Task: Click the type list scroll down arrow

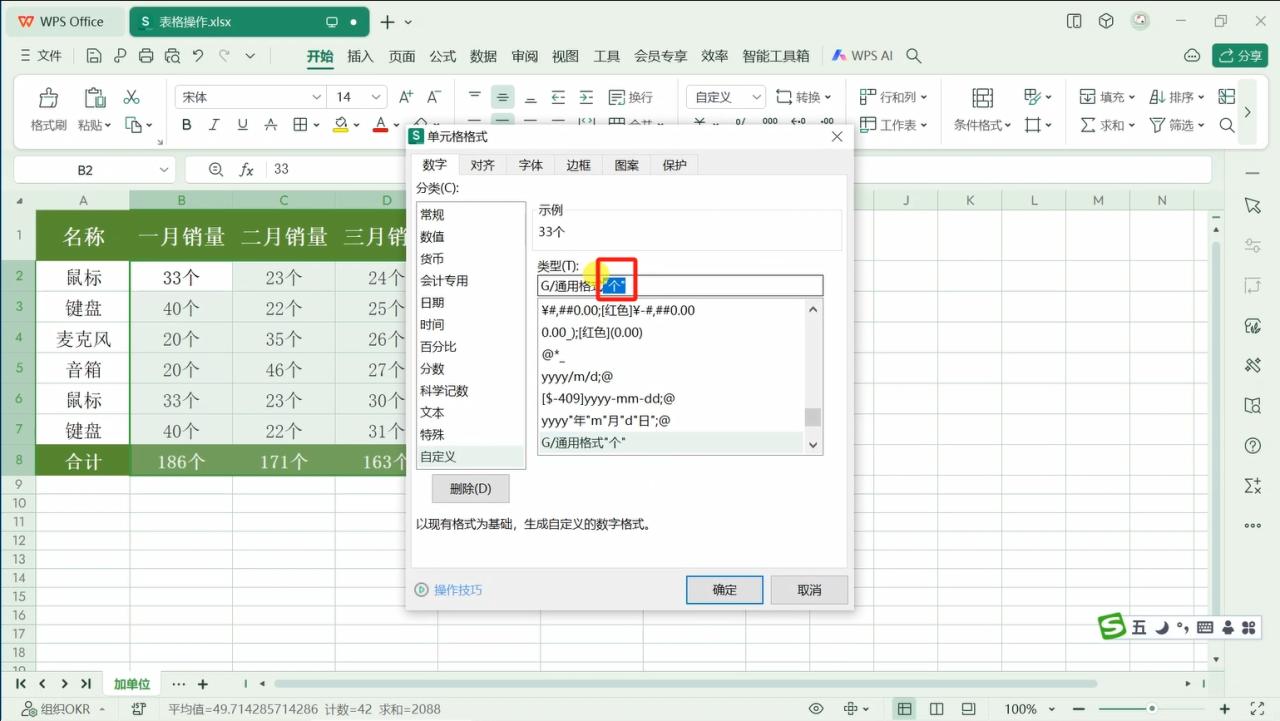Action: pyautogui.click(x=813, y=445)
